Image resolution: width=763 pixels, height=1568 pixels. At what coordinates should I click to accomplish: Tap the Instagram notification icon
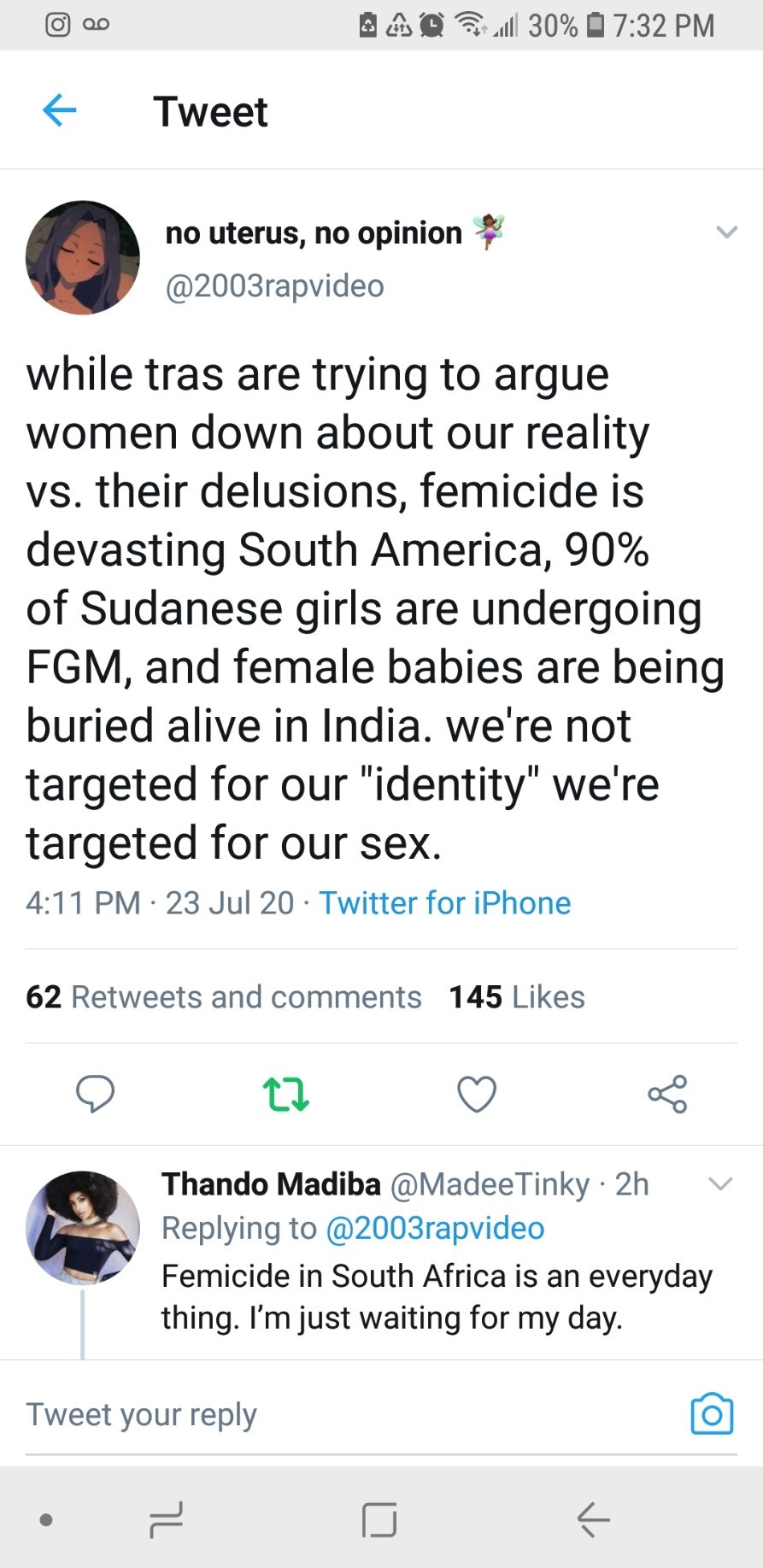(57, 25)
